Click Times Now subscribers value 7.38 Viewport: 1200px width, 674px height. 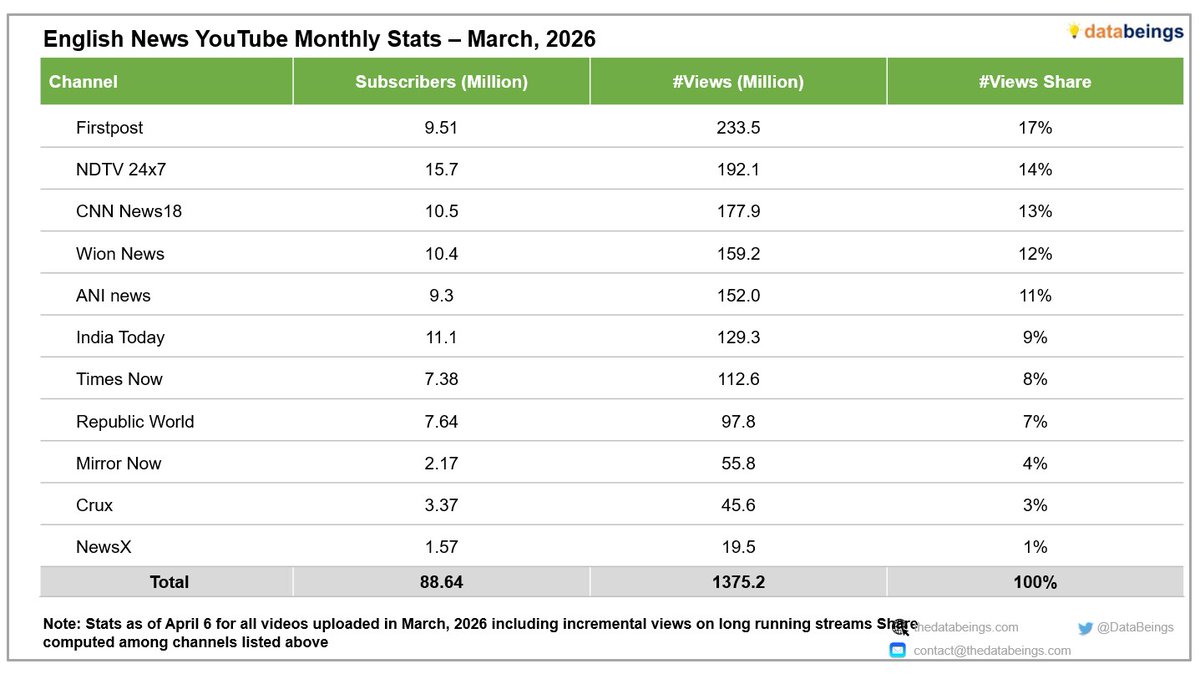441,379
